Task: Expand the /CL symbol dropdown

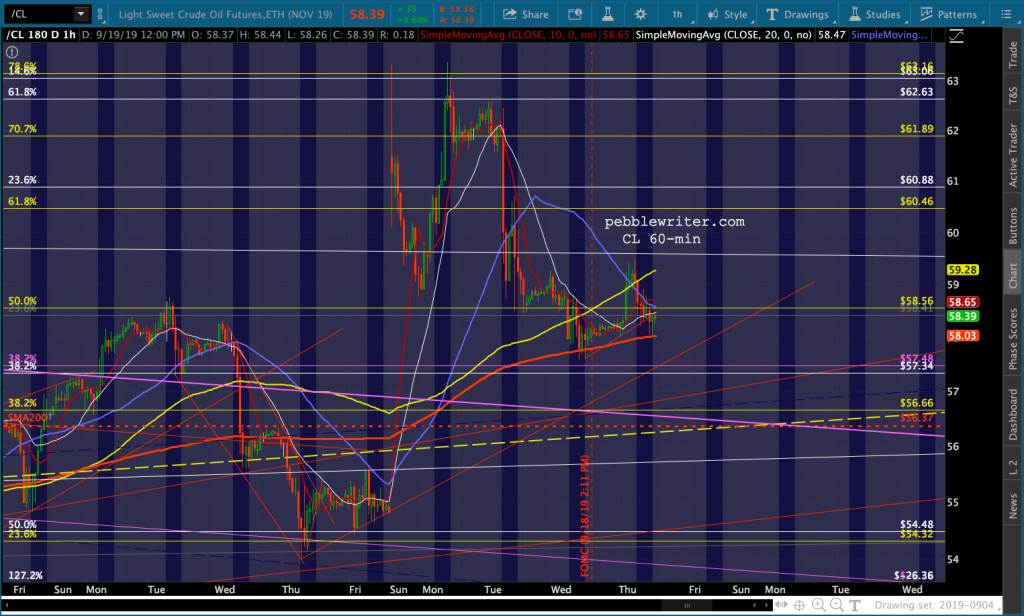Action: (x=80, y=14)
